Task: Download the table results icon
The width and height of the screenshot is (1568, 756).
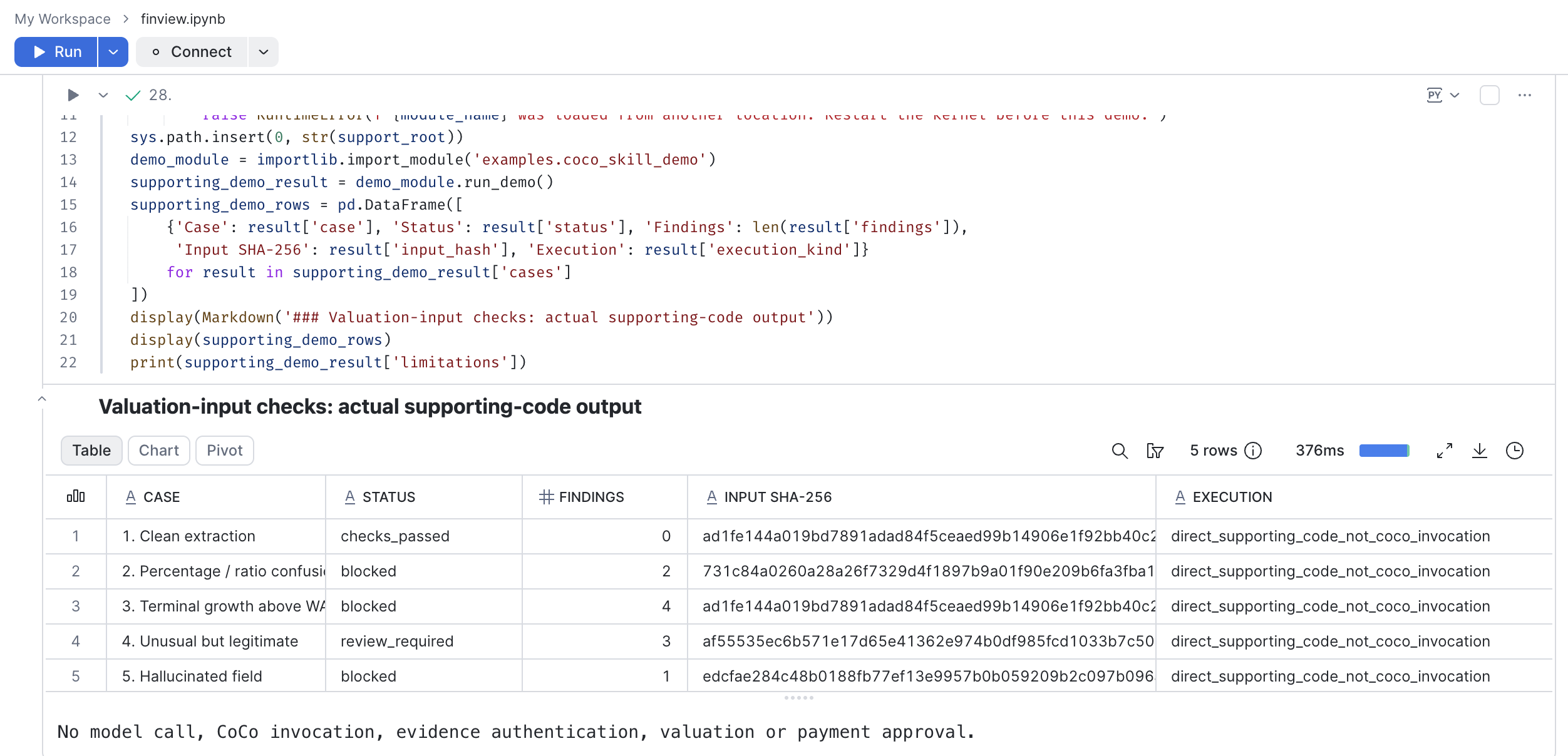Action: (x=1480, y=451)
